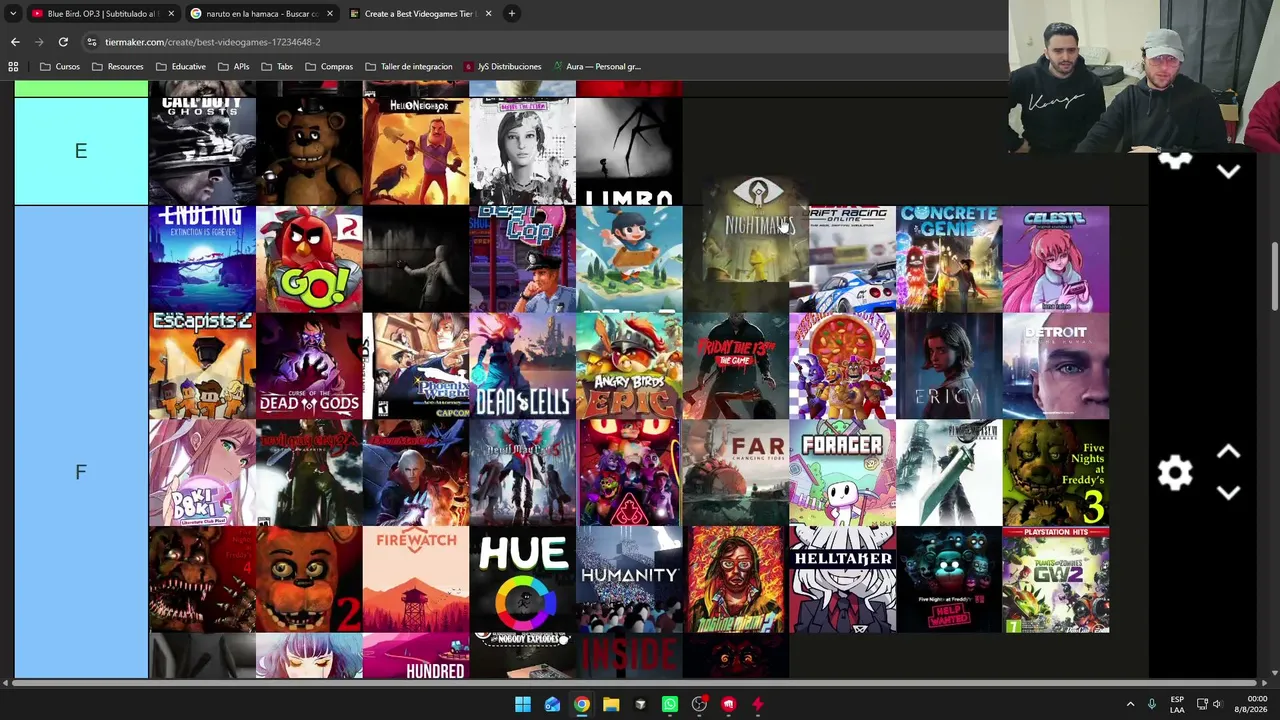The width and height of the screenshot is (1280, 720).
Task: Select the Five Nights at Freddy's 3 thumbnail
Action: [1056, 473]
